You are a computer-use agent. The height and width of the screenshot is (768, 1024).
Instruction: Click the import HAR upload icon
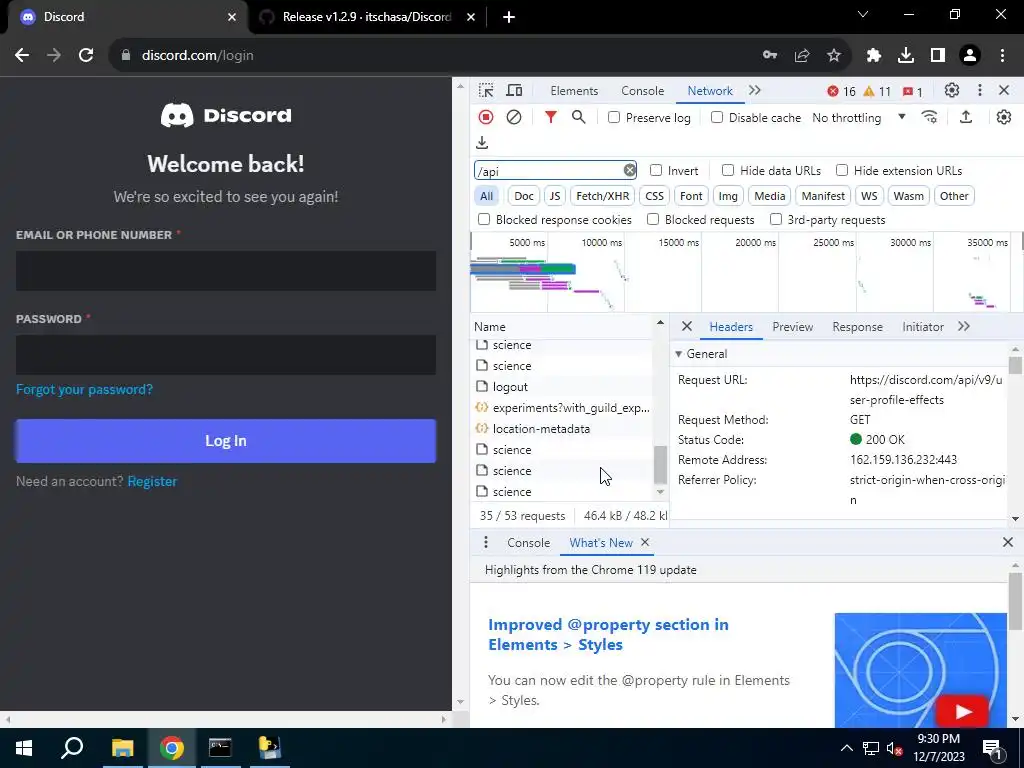[x=966, y=117]
